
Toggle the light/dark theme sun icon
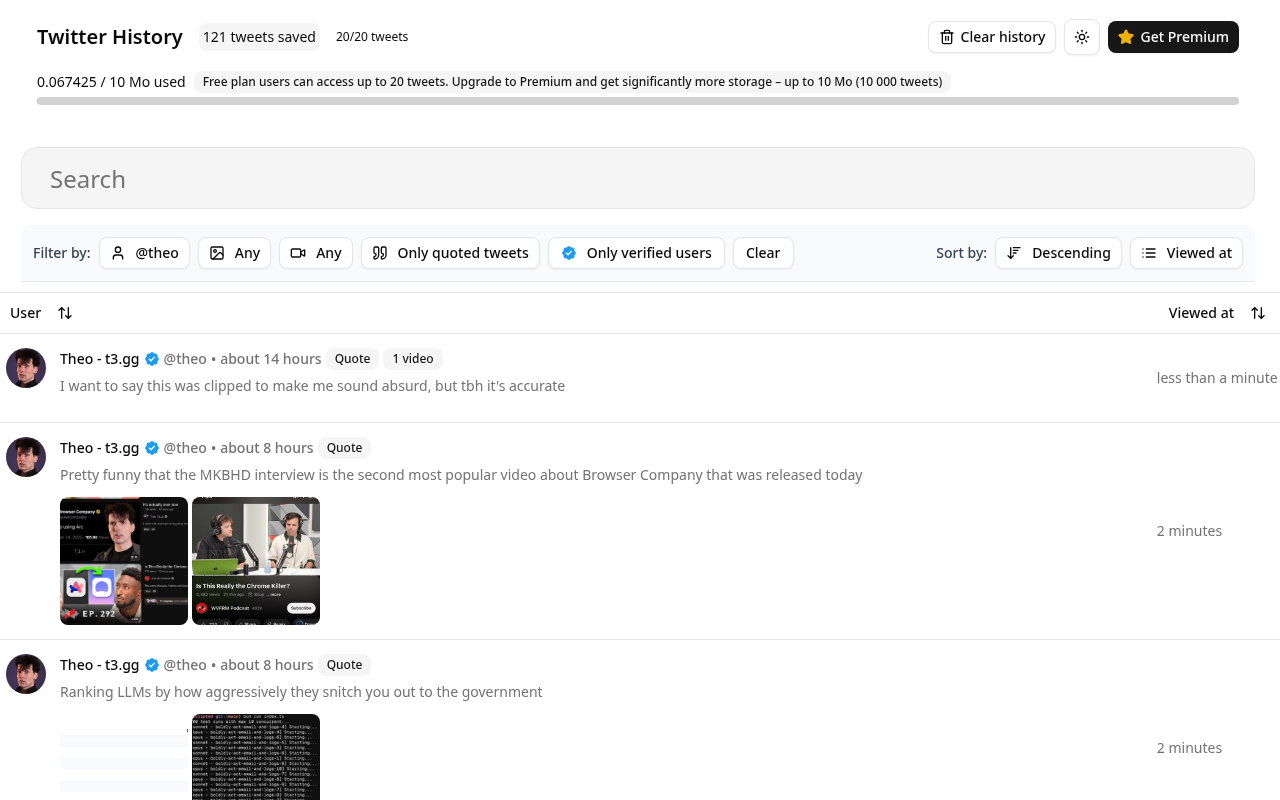pyautogui.click(x=1082, y=37)
